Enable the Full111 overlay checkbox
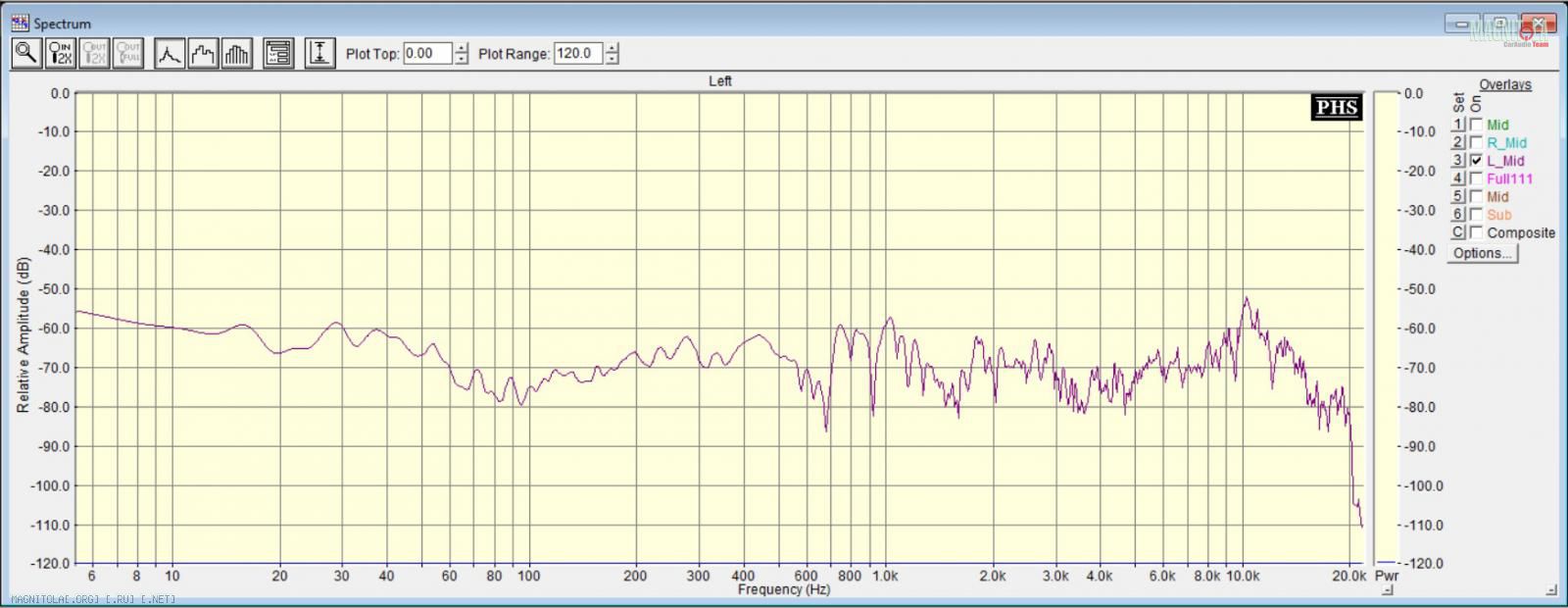This screenshot has width=1568, height=608. [x=1476, y=178]
